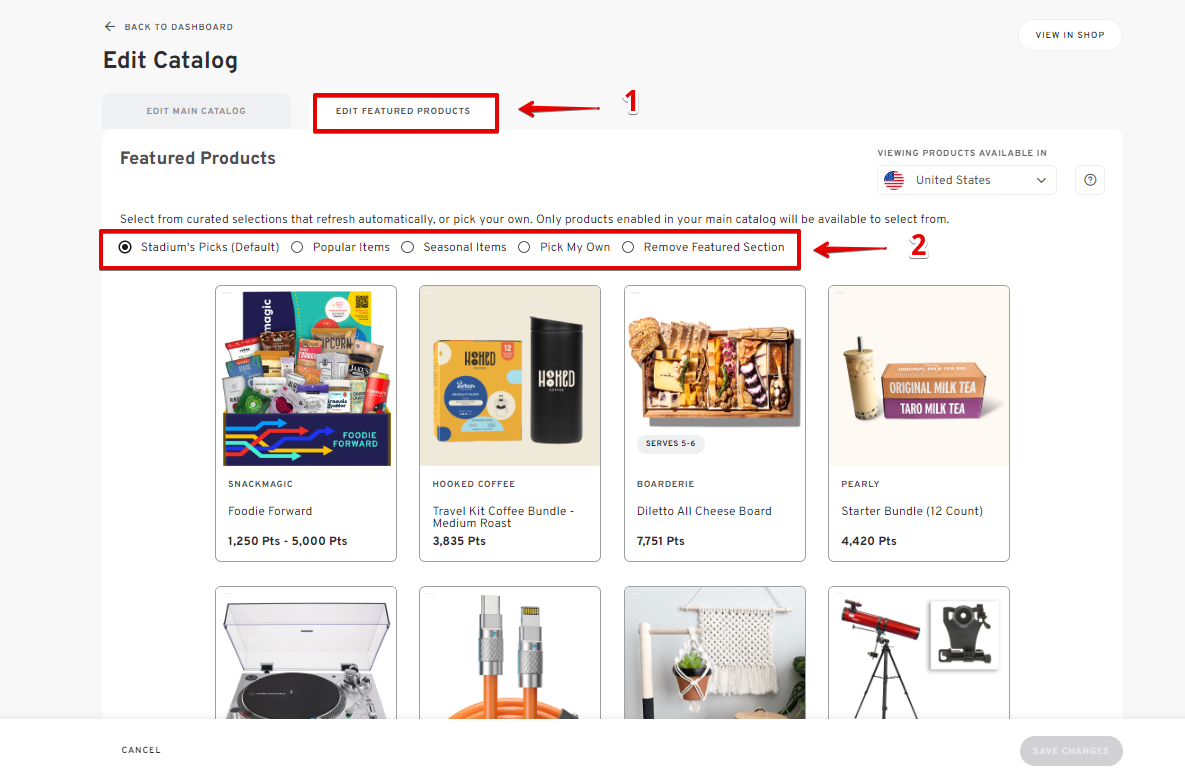Open the Pearly milk tea Starter Bundle image
Image resolution: width=1185 pixels, height=777 pixels.
[x=919, y=376]
